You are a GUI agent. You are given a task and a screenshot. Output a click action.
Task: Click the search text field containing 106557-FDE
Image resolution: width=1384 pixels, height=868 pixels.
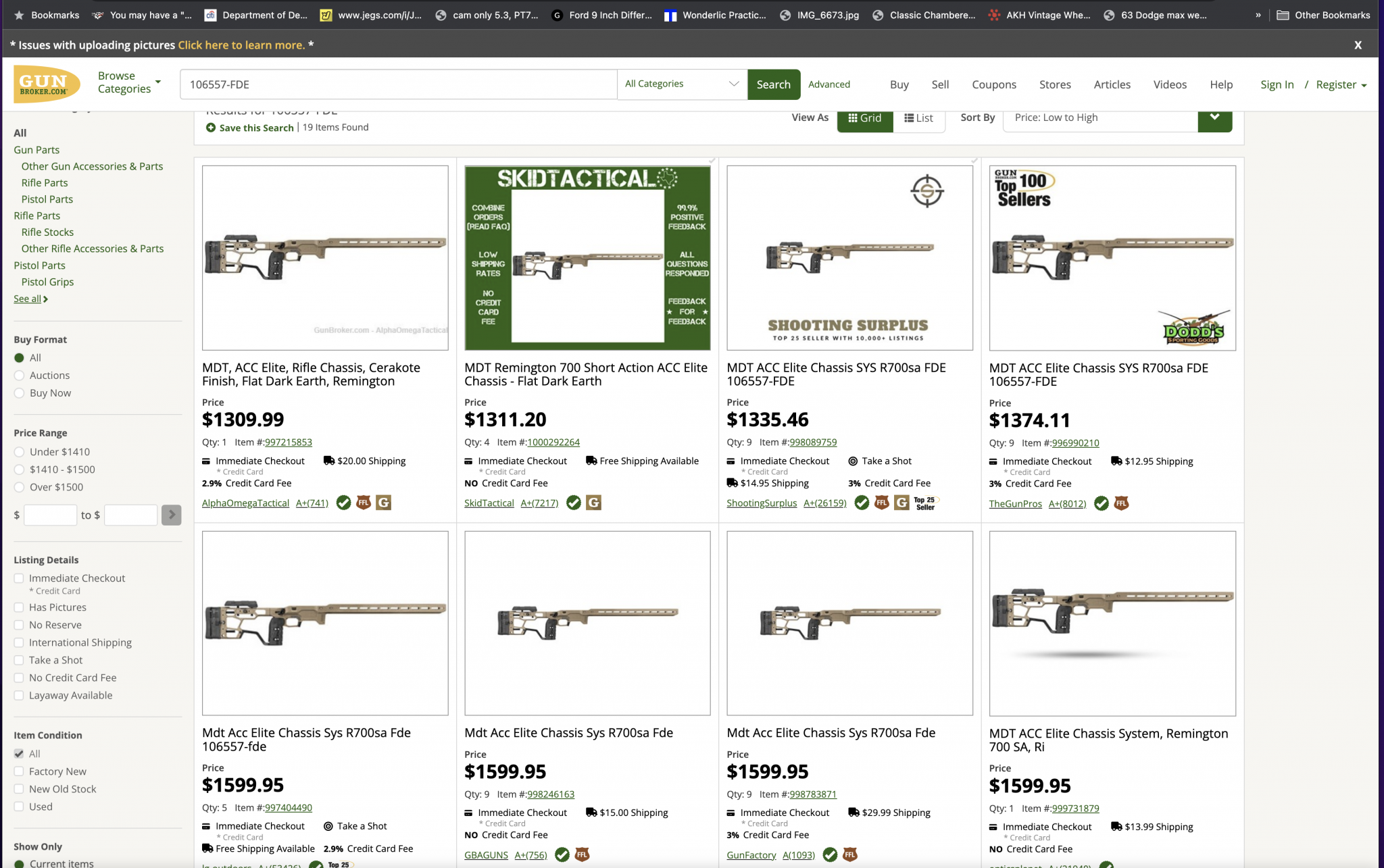399,84
